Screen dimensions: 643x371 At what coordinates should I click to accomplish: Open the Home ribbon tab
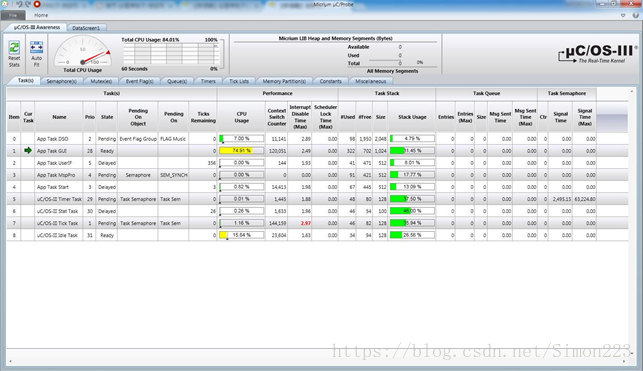pyautogui.click(x=41, y=15)
